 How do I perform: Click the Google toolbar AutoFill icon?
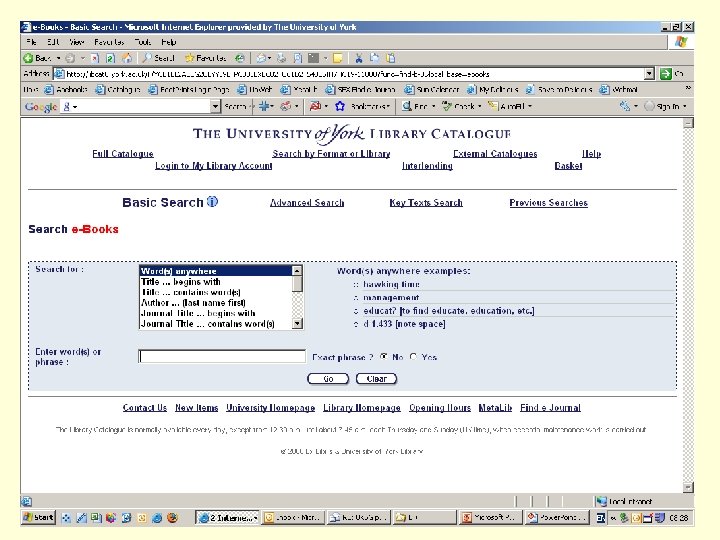[x=493, y=107]
